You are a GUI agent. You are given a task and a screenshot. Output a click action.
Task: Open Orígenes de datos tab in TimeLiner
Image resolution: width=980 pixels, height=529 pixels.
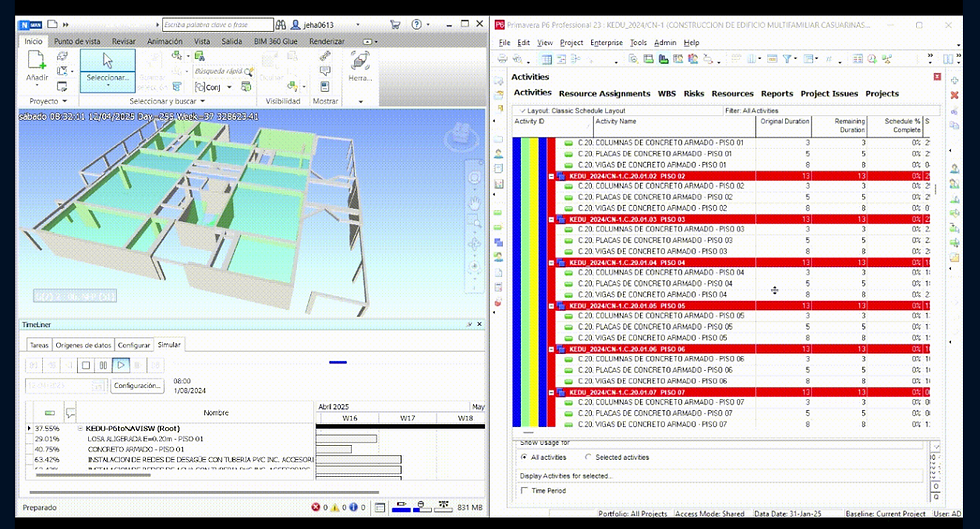coord(83,345)
